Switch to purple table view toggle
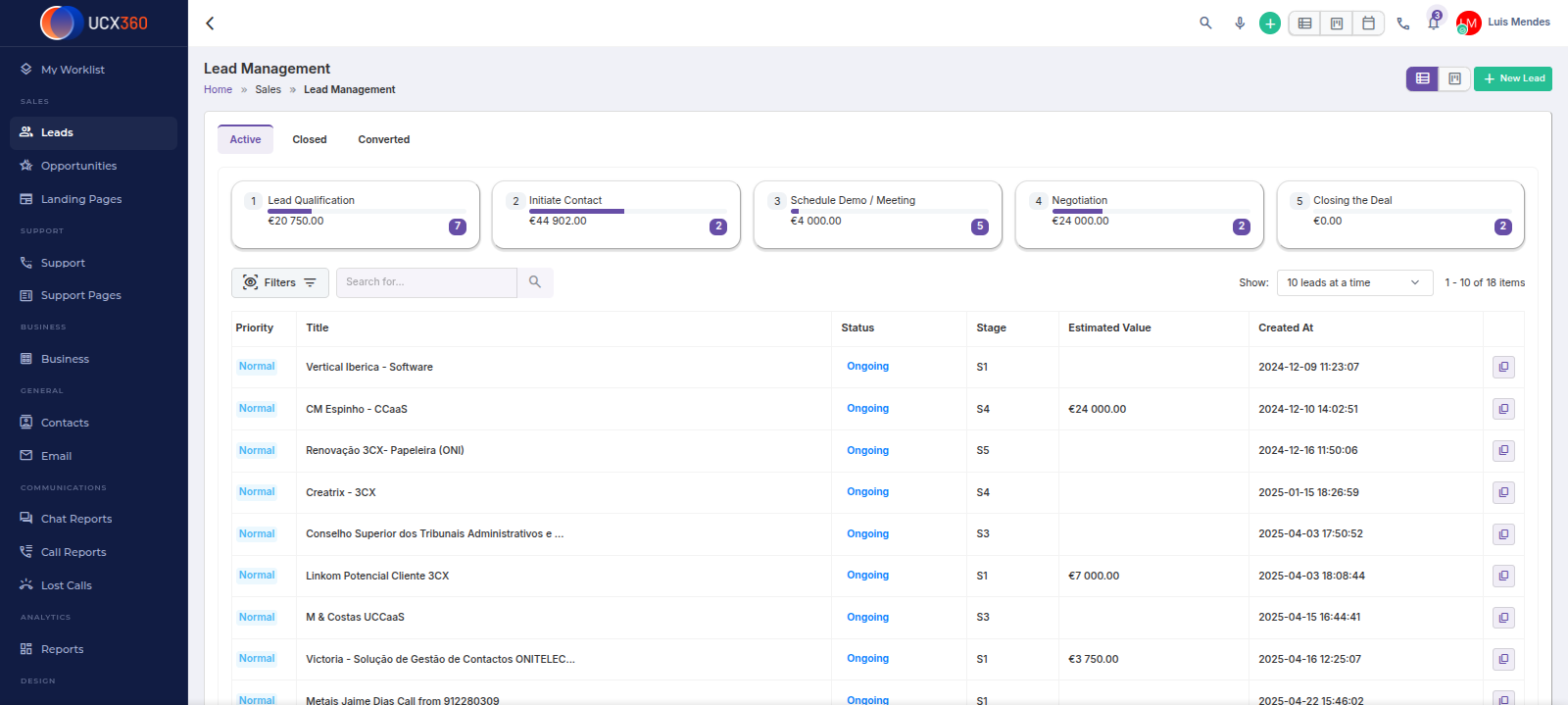 pos(1422,78)
